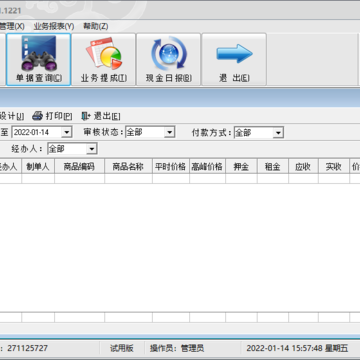Expand the 付款方式 dropdown

click(x=278, y=133)
